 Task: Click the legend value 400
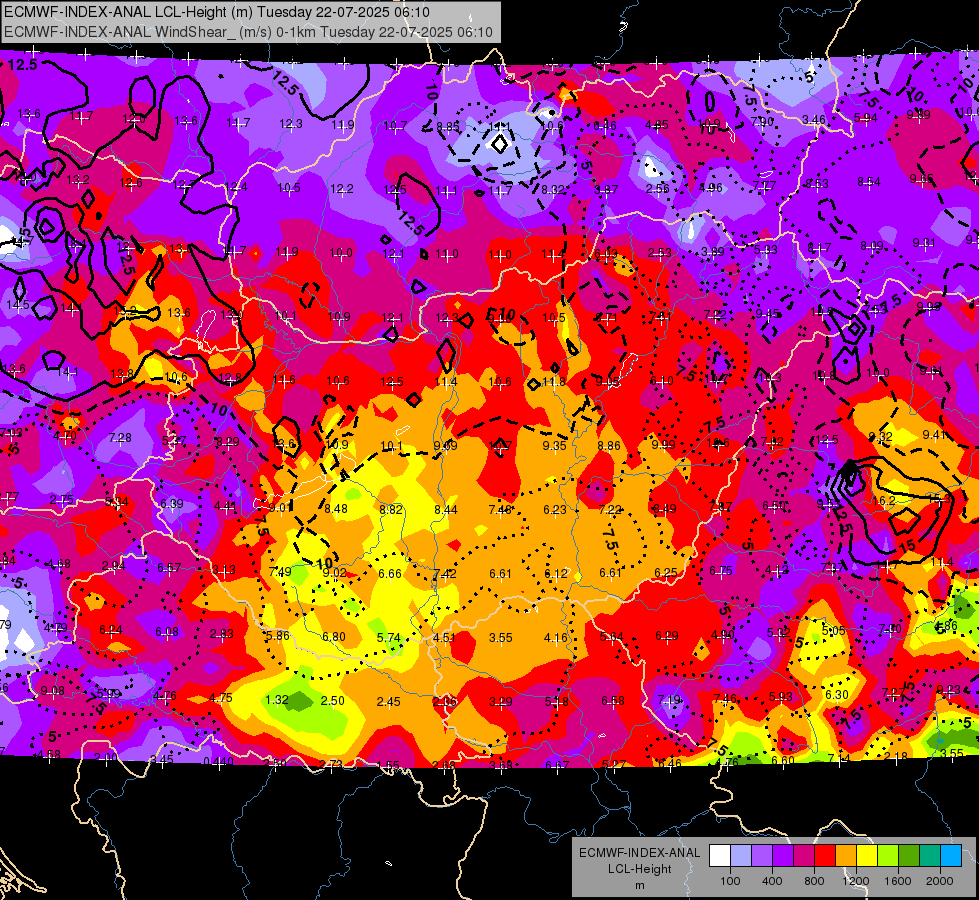[772, 881]
